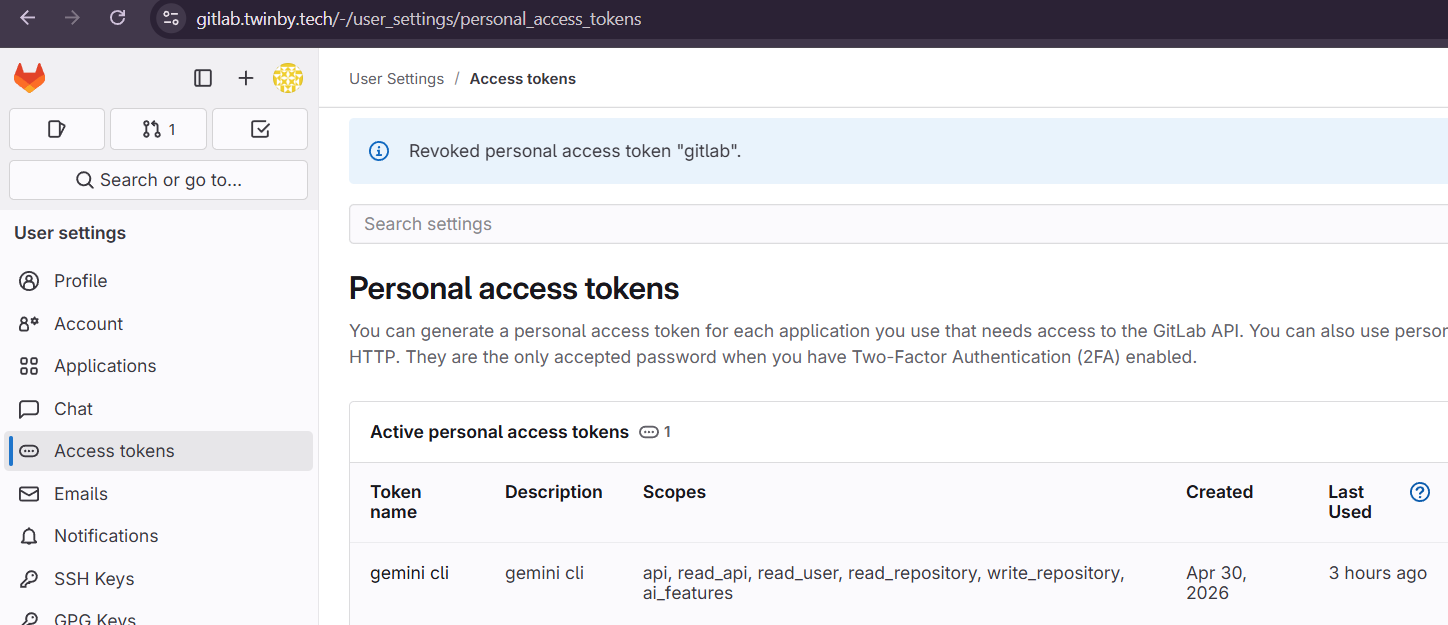The width and height of the screenshot is (1448, 625).
Task: Click the Applications grid icon
Action: tap(29, 366)
